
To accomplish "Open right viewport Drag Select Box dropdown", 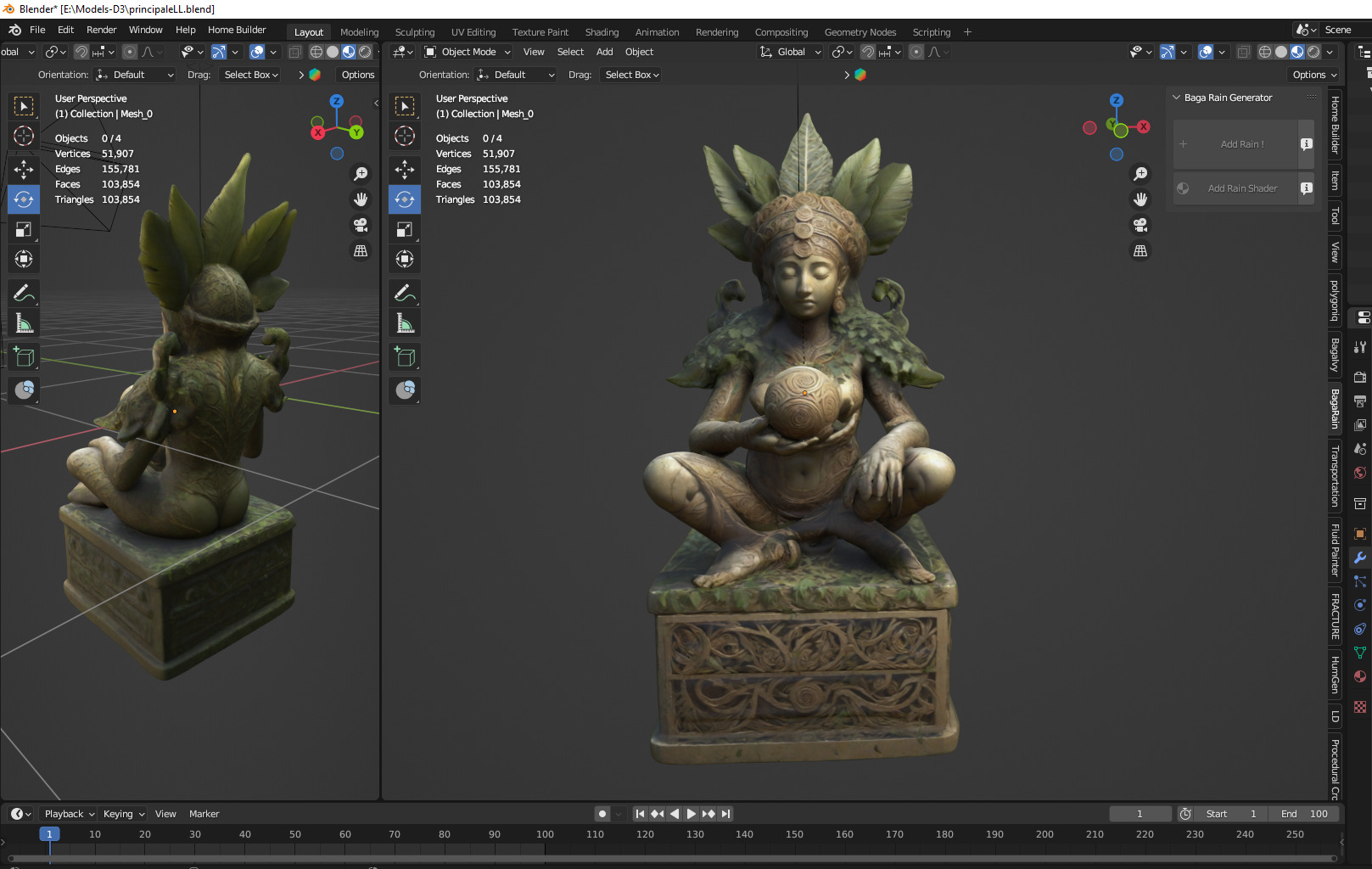I will pyautogui.click(x=631, y=75).
